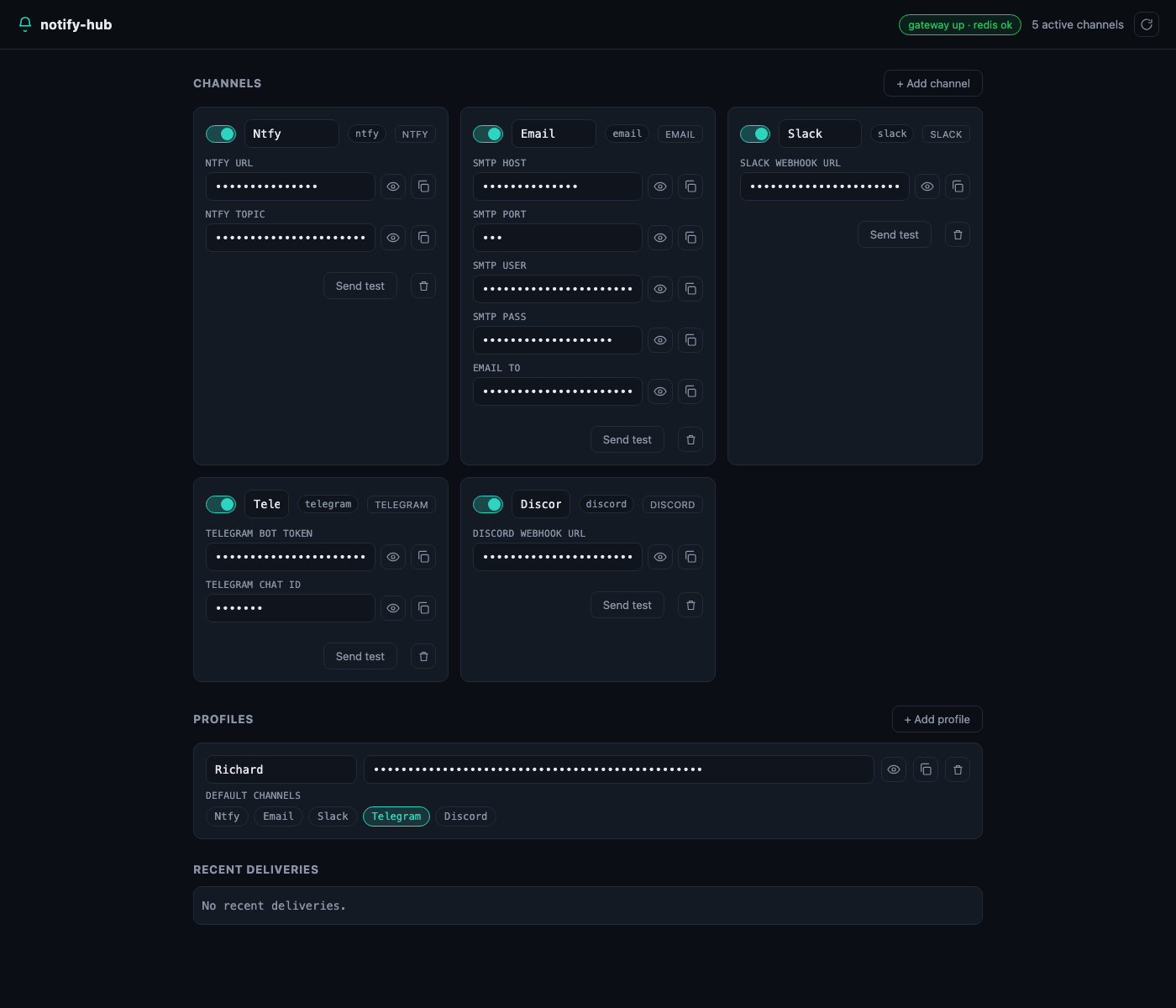This screenshot has width=1176, height=1008.
Task: Disable the Email channel toggle
Action: pos(488,134)
